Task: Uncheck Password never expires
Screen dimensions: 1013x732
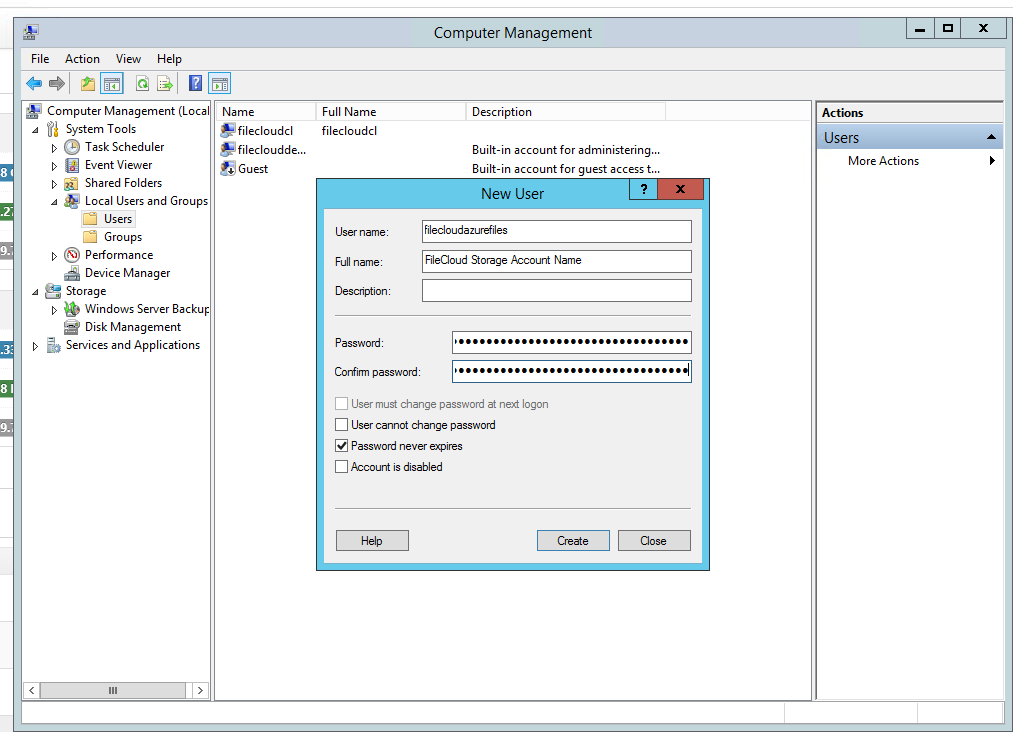Action: point(341,445)
